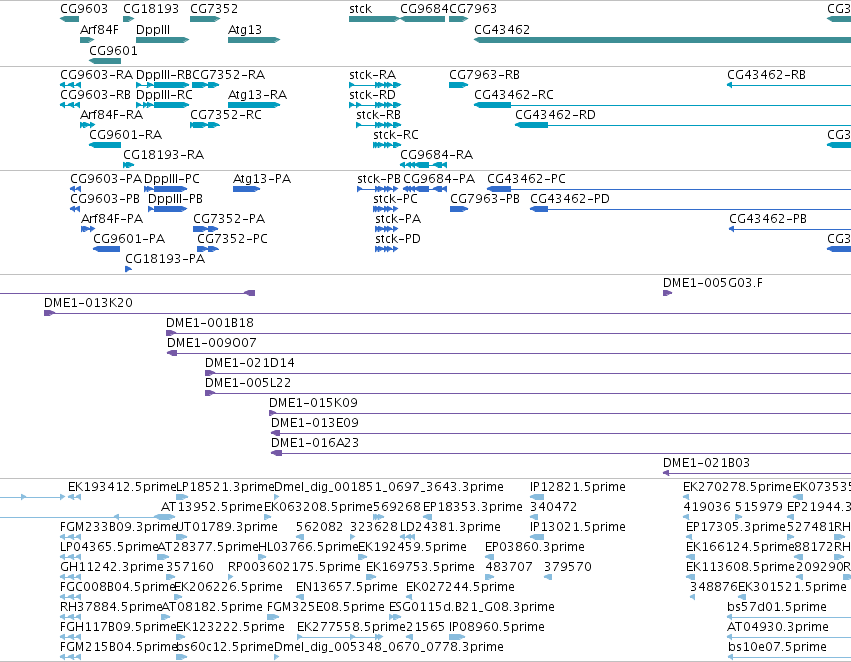Image resolution: width=851 pixels, height=662 pixels.
Task: Select protein stck-PA
Action: (x=387, y=229)
